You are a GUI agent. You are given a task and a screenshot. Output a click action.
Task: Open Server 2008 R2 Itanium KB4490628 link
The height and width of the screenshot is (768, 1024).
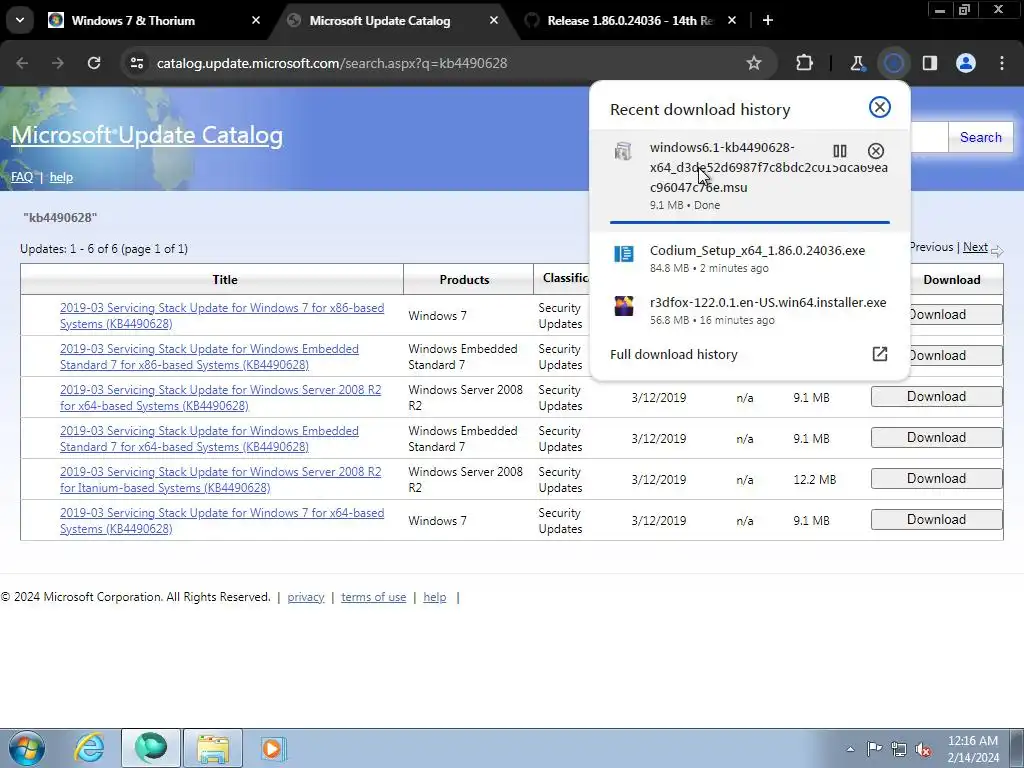tap(220, 479)
